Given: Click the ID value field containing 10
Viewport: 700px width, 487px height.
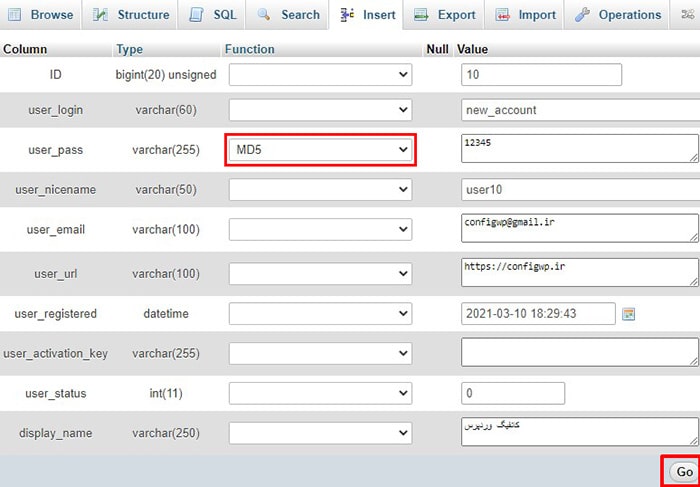Looking at the screenshot, I should click(x=542, y=75).
